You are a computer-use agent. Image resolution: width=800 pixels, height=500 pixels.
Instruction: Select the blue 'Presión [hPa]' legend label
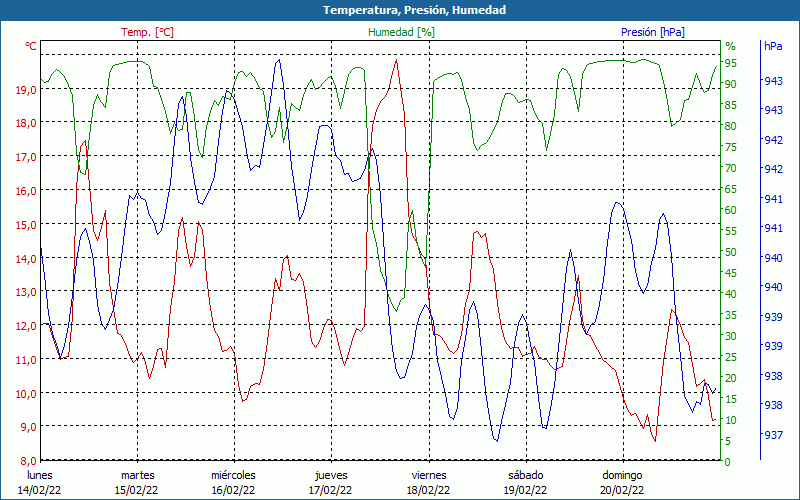pyautogui.click(x=653, y=32)
